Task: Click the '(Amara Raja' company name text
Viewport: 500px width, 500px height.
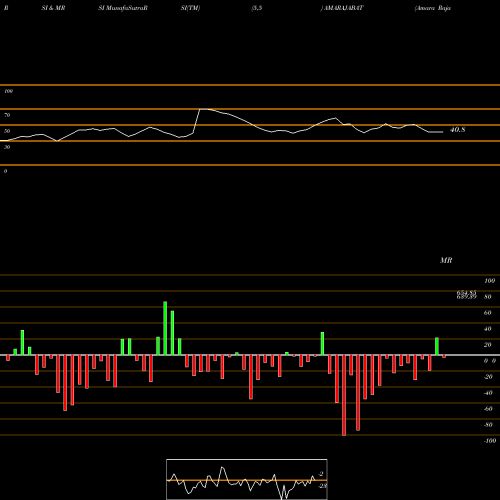Action: [x=433, y=8]
